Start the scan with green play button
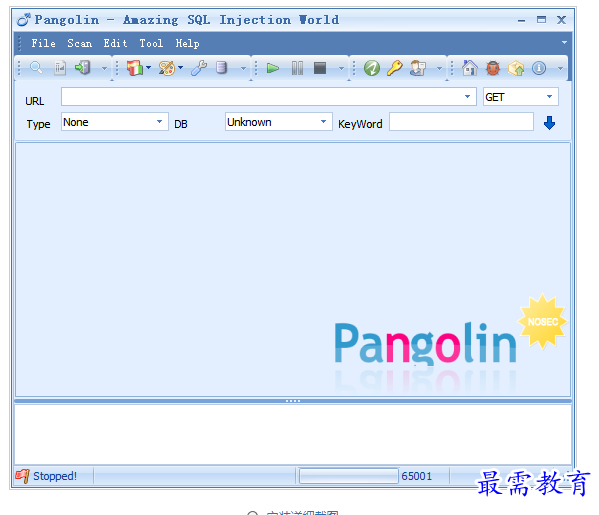This screenshot has height=515, width=599. click(x=273, y=68)
